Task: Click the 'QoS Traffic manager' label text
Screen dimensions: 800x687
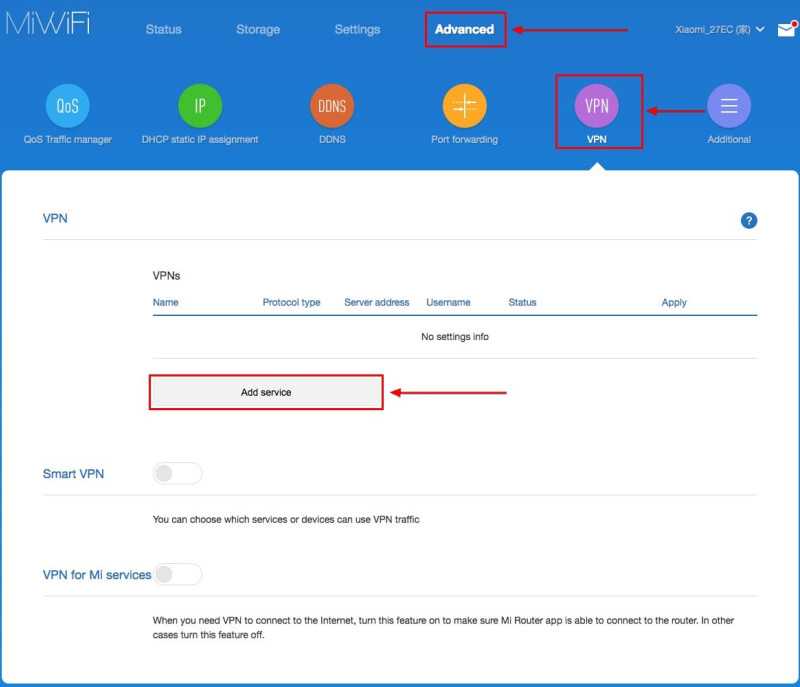Action: point(67,139)
